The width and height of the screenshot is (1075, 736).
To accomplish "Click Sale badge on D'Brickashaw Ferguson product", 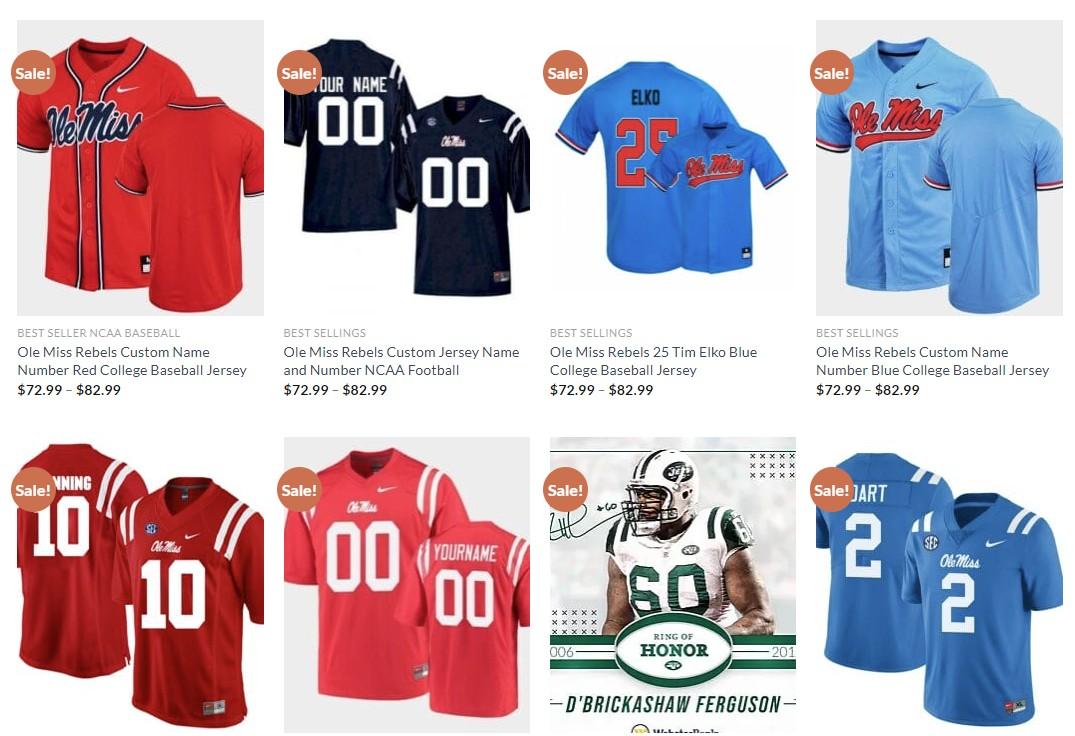I will click(565, 490).
